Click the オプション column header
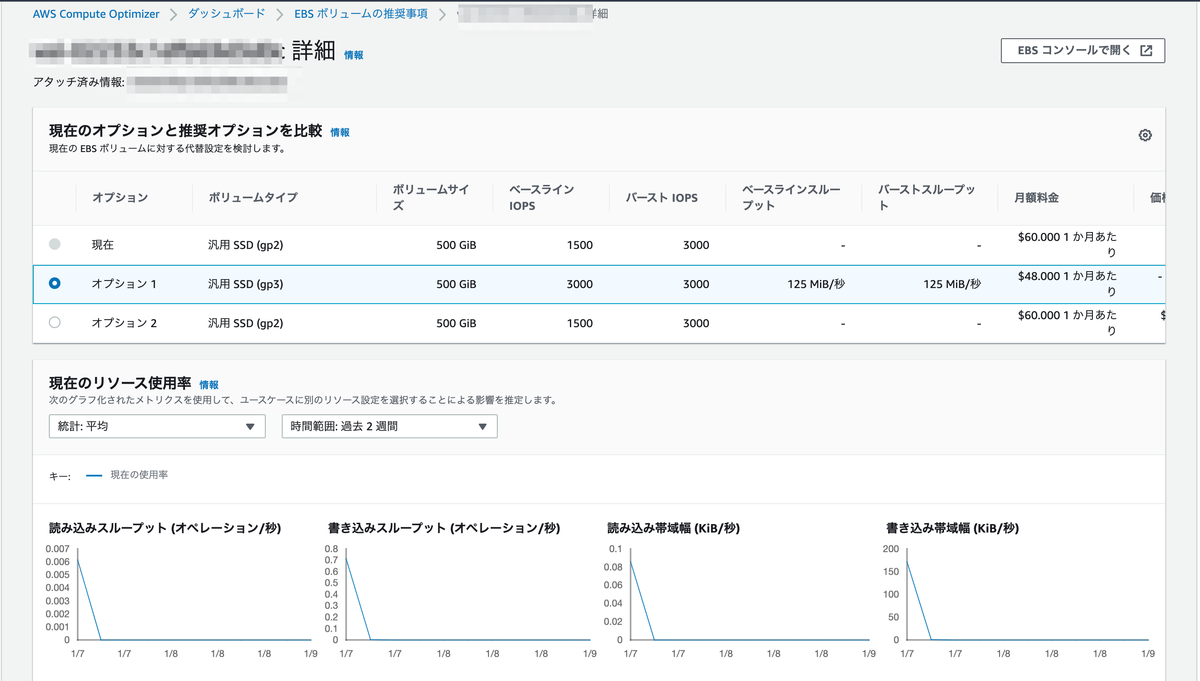 [x=120, y=198]
